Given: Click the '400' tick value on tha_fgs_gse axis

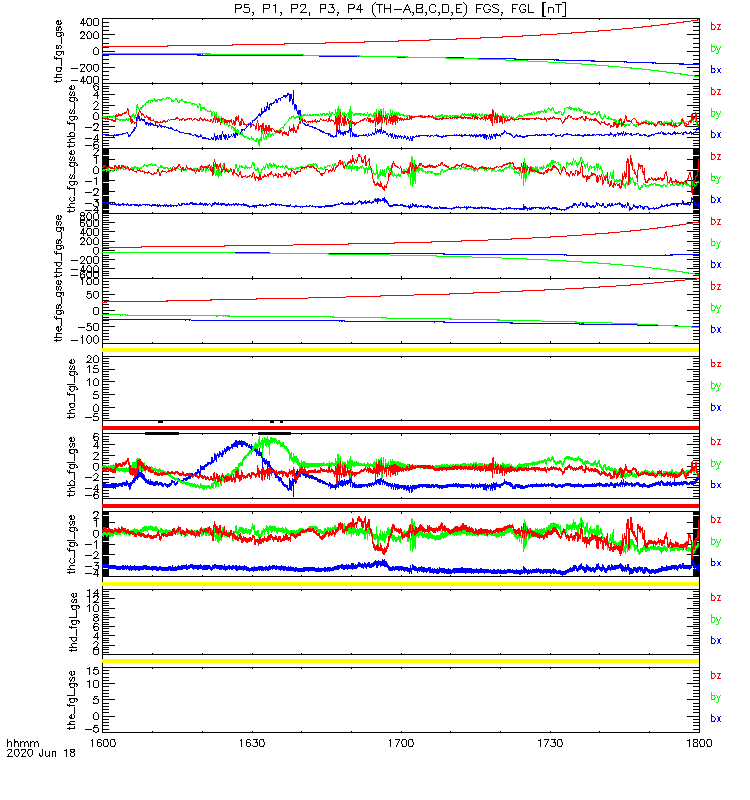Looking at the screenshot, I should [x=90, y=22].
